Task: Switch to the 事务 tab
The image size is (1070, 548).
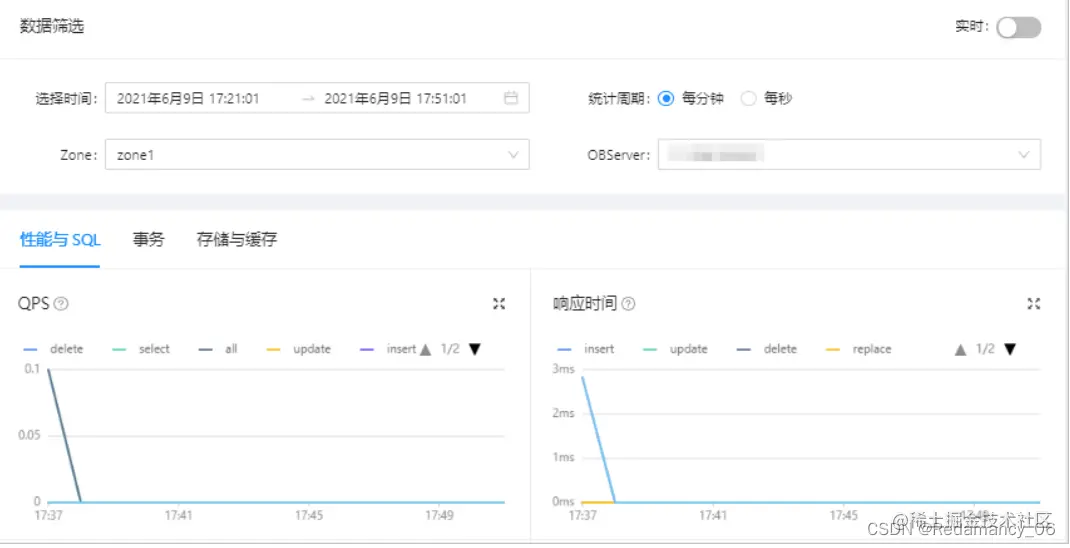Action: pyautogui.click(x=148, y=240)
